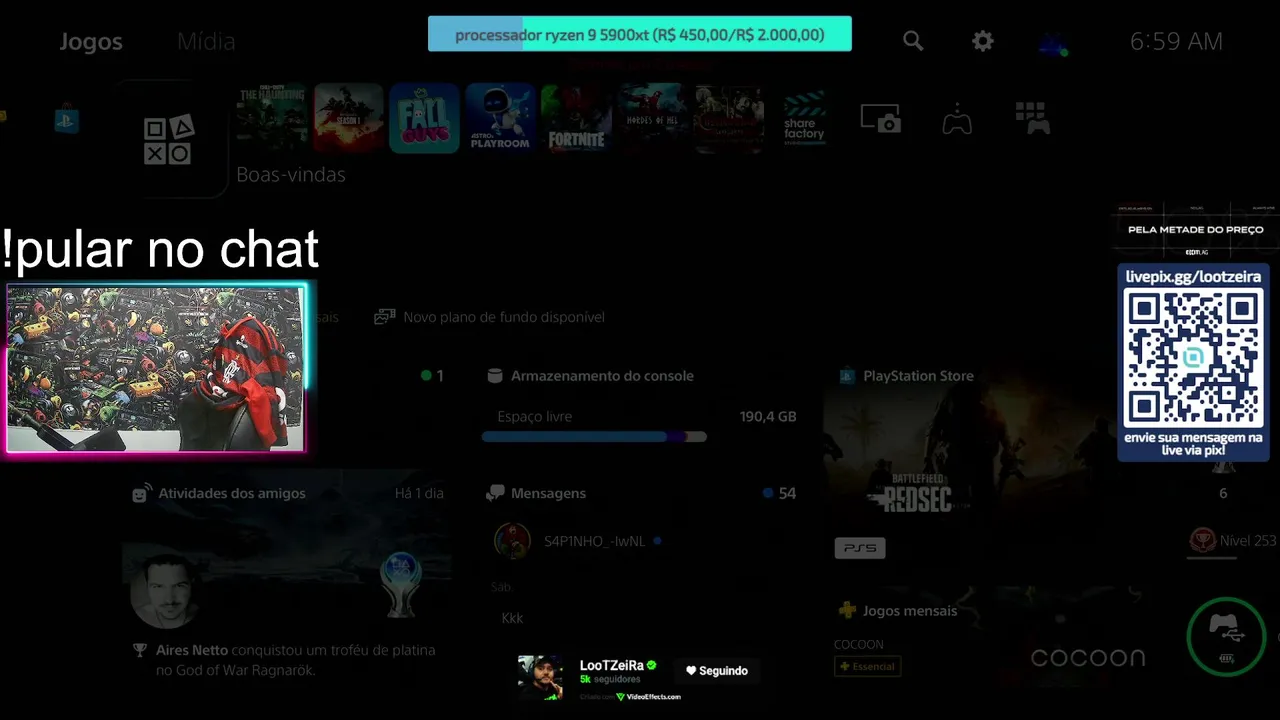Launch Fall Guys from the game row
Screen dimensions: 1280x720
424,118
